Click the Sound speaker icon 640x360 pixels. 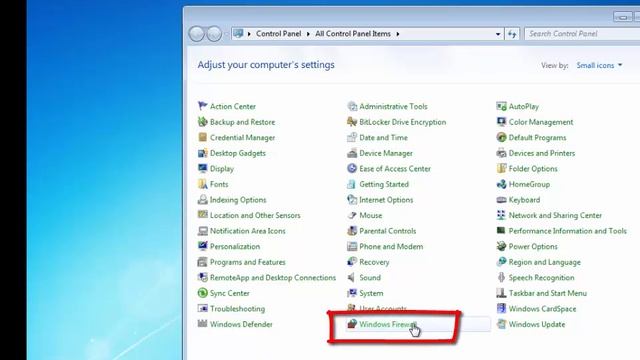[352, 278]
